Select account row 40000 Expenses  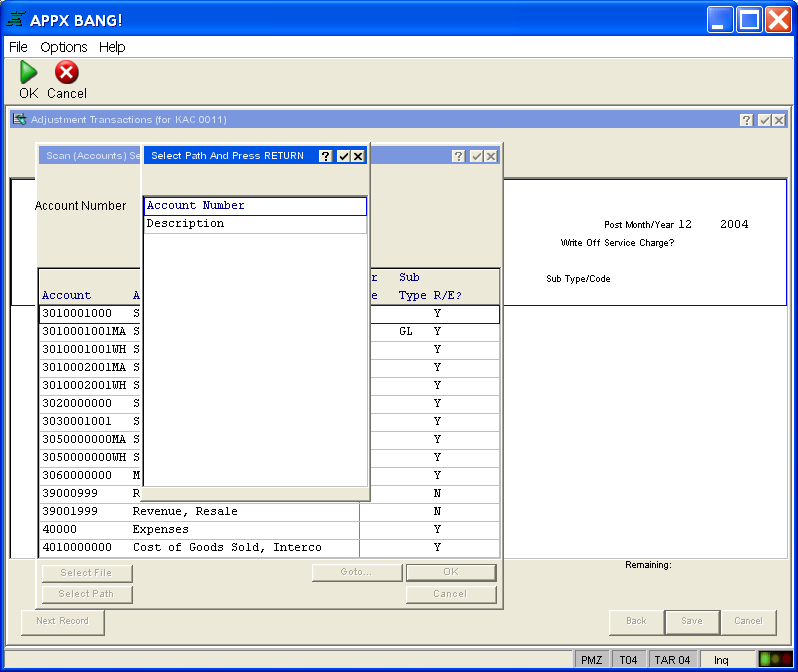[160, 530]
